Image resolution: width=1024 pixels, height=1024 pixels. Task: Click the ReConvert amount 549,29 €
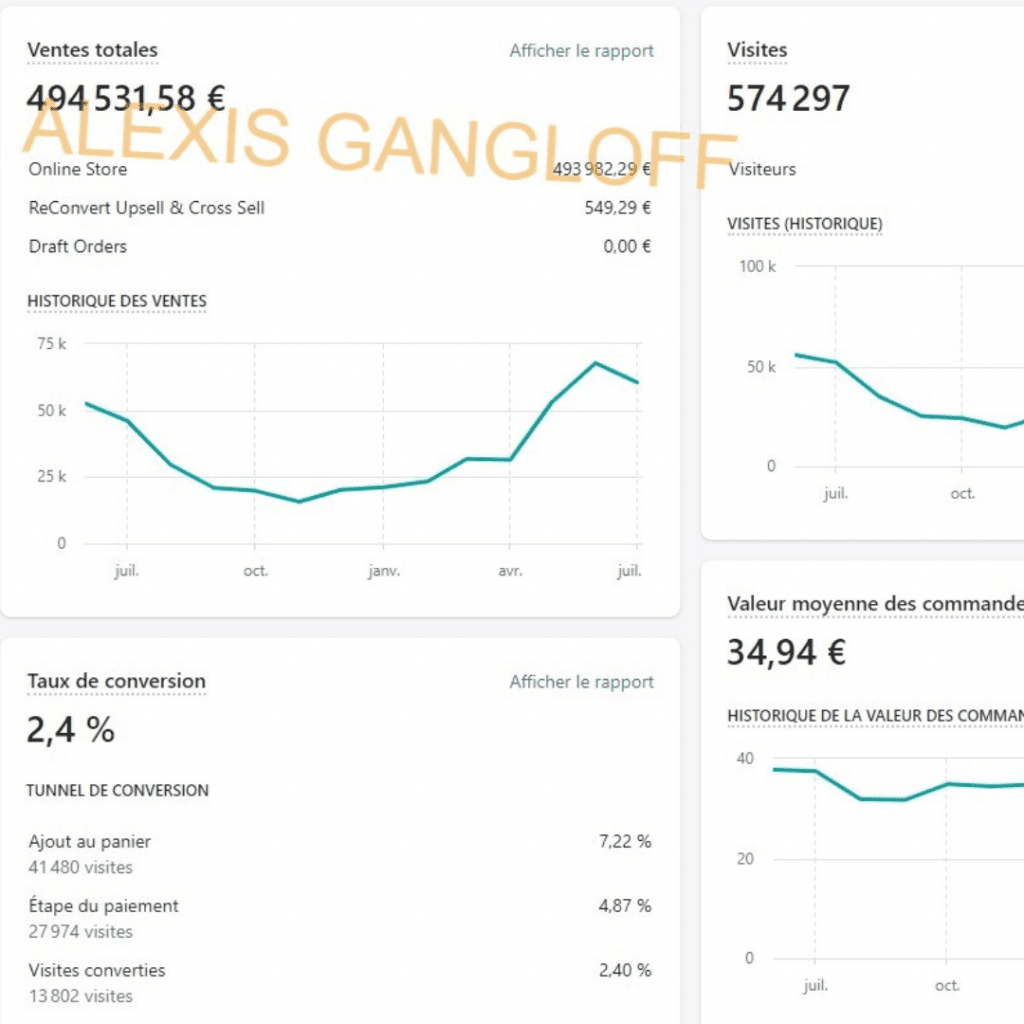tap(618, 208)
